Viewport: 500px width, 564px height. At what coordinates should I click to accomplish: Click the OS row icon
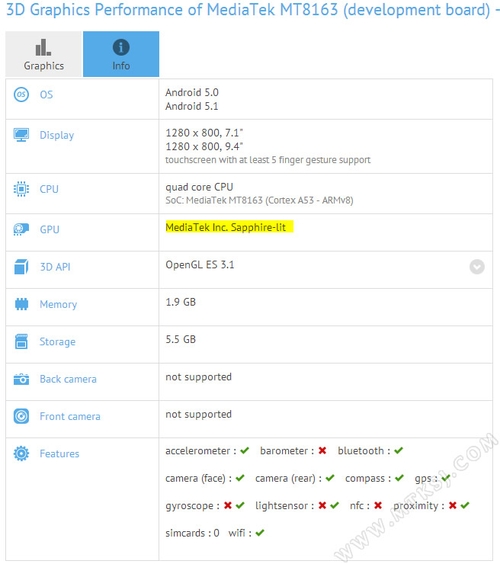21,95
